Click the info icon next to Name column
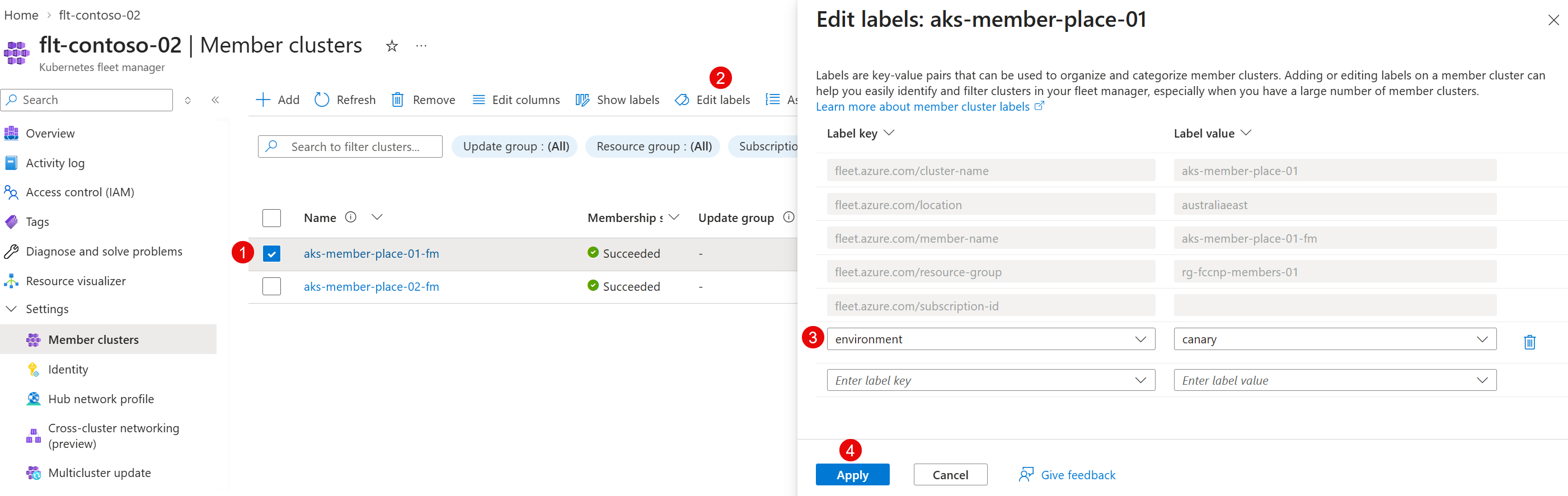Image resolution: width=1568 pixels, height=496 pixels. click(351, 218)
